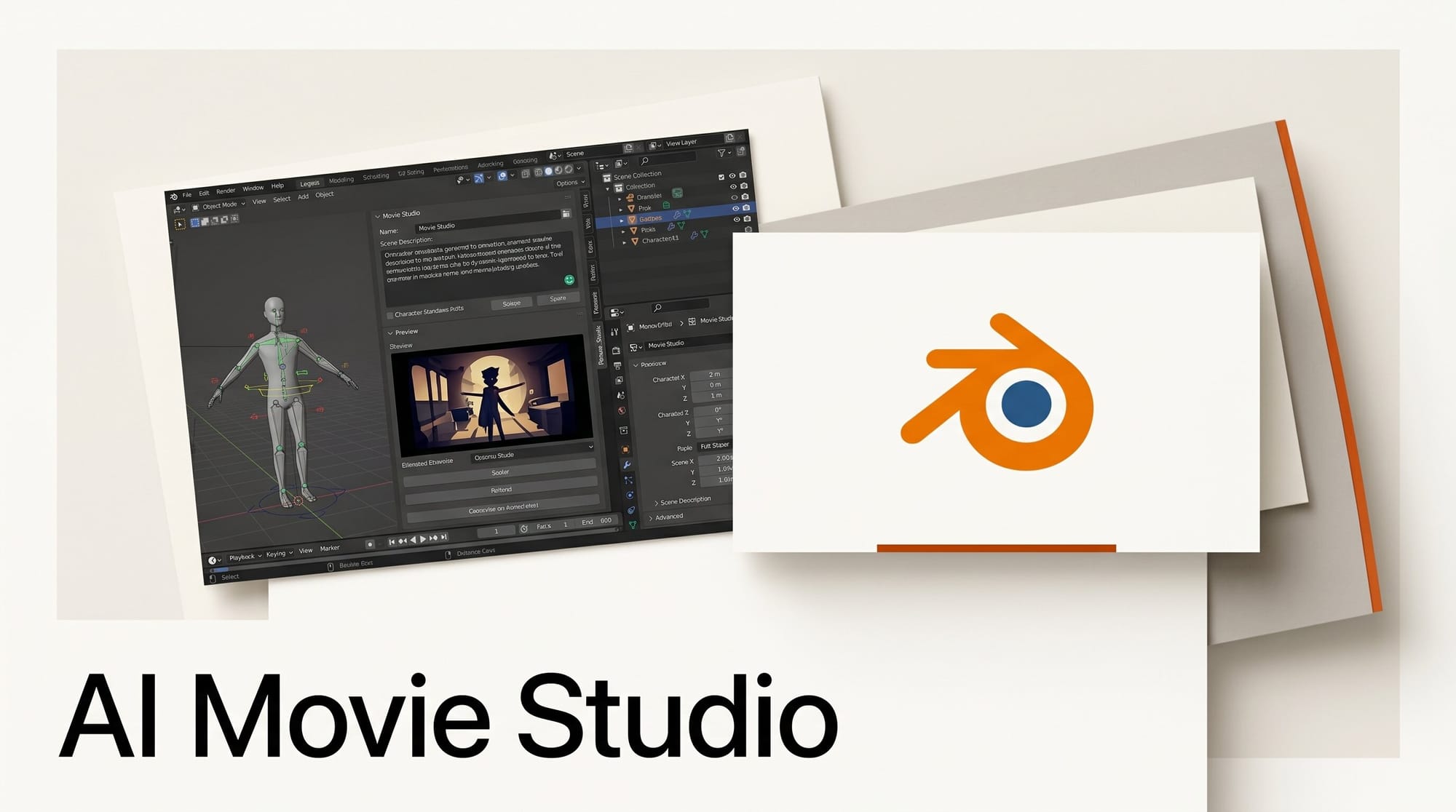Open the Keying dropdown in the timeline
The width and height of the screenshot is (1456, 812).
pos(279,554)
